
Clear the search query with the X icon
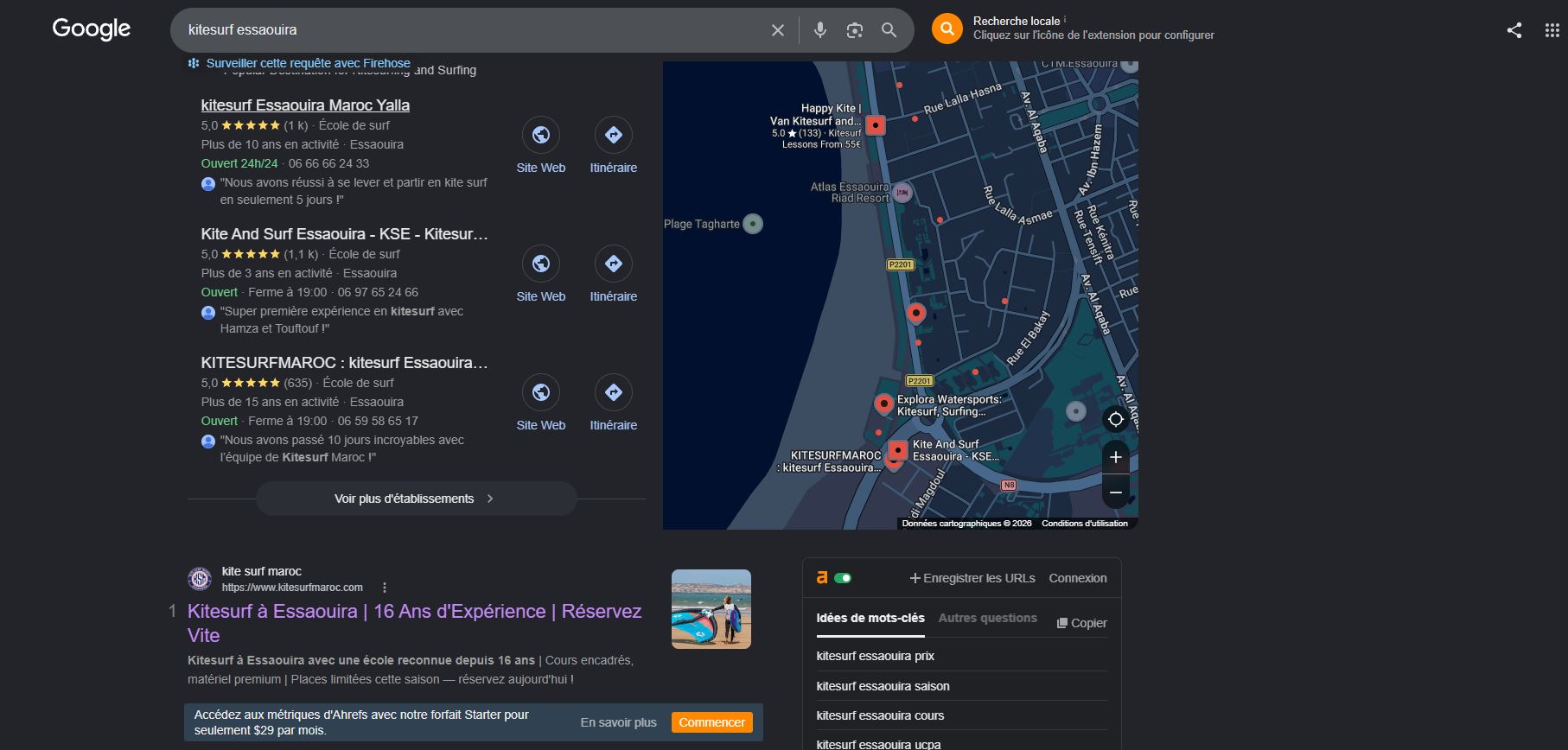[778, 30]
